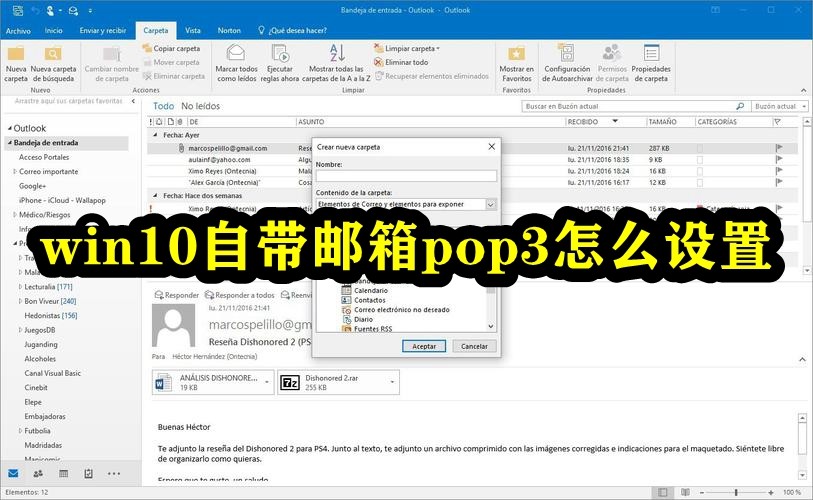Toggle category box for Ximo Reyes 18:24 email
Viewport: 813px width, 500px height.
(700, 171)
